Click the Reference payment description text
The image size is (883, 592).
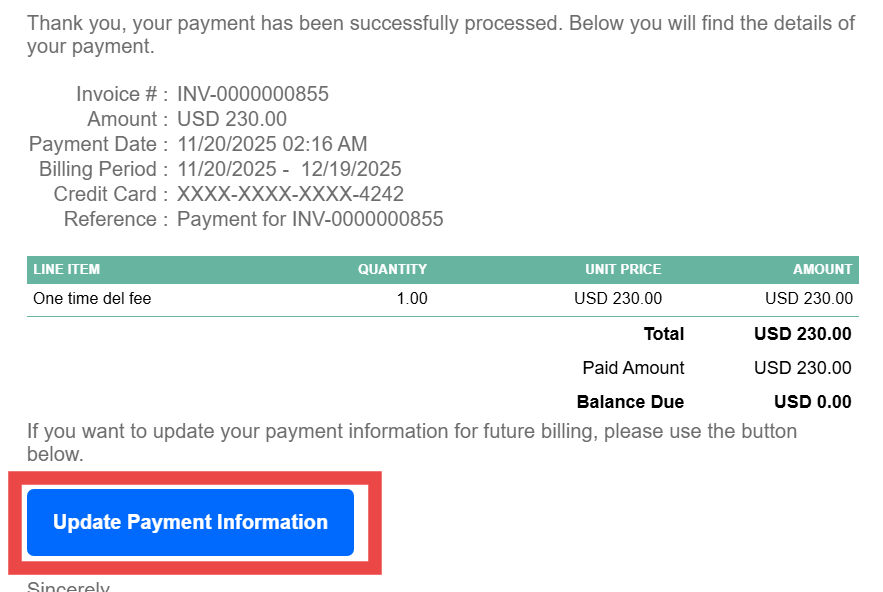tap(310, 220)
